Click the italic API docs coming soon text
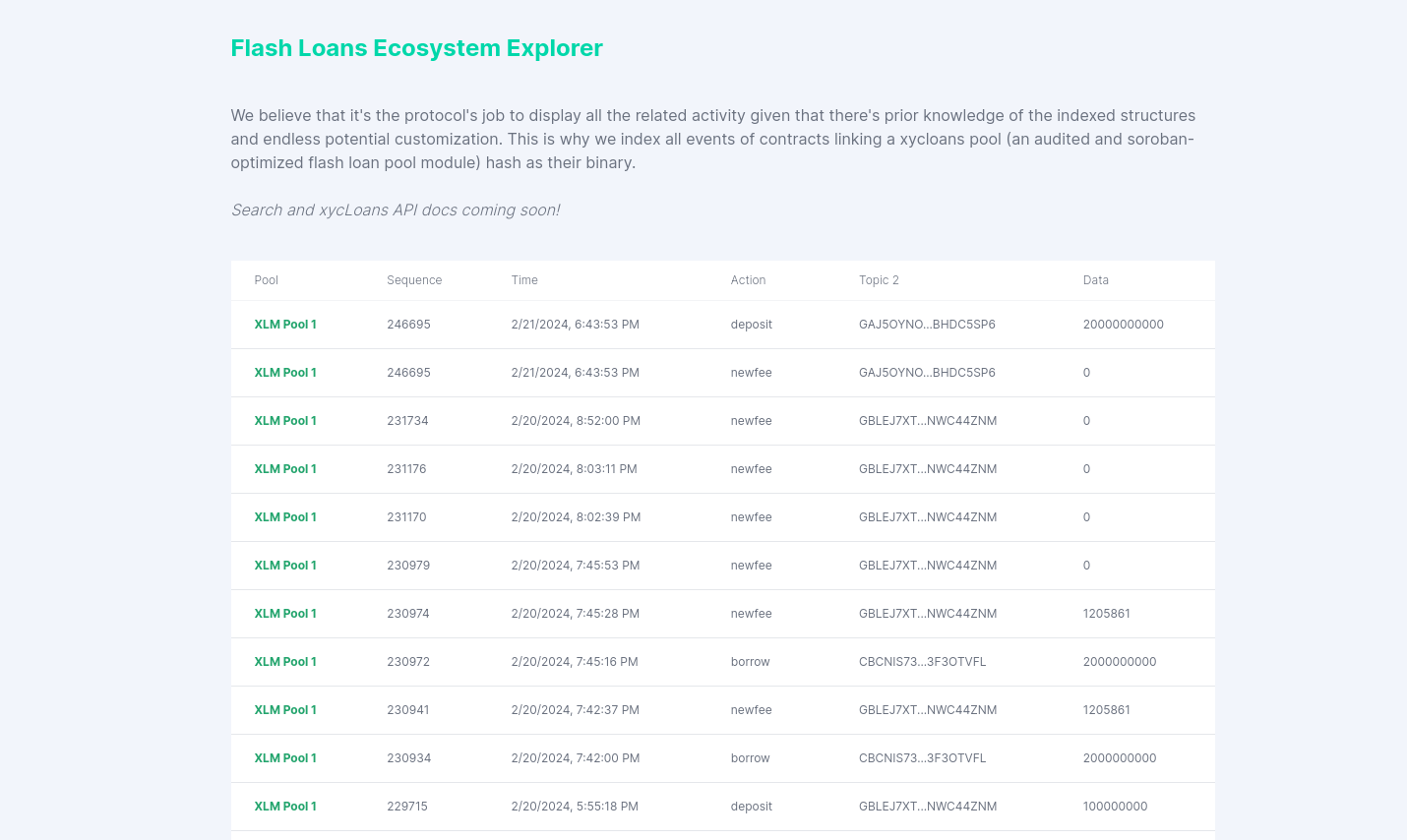This screenshot has width=1407, height=840. pyautogui.click(x=396, y=210)
